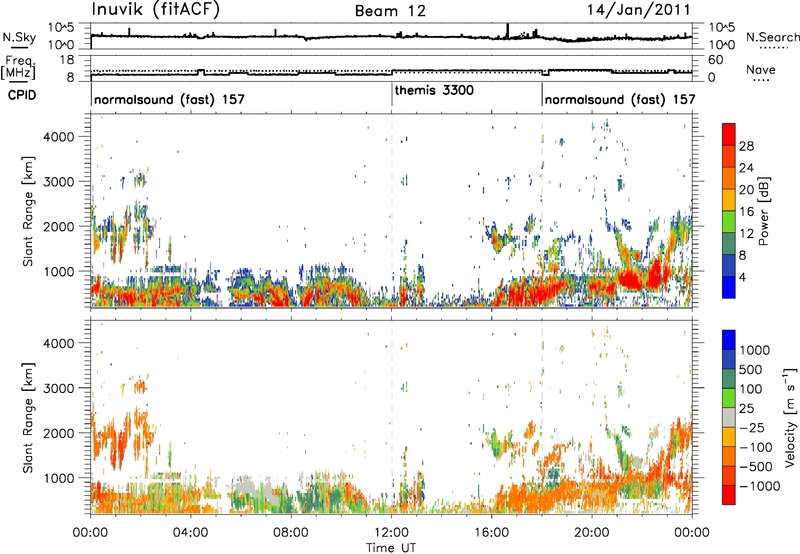The height and width of the screenshot is (554, 800).
Task: Click the red top of power colorbar
Action: coord(729,134)
